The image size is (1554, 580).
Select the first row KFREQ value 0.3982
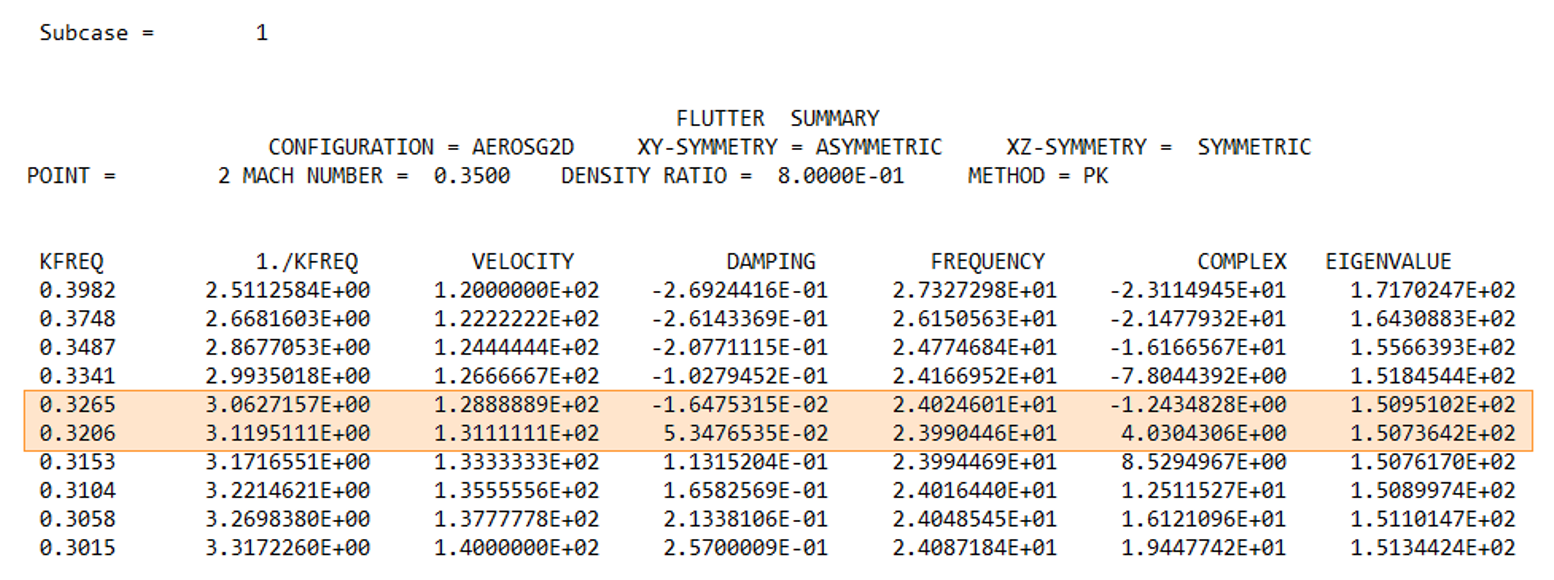[77, 291]
